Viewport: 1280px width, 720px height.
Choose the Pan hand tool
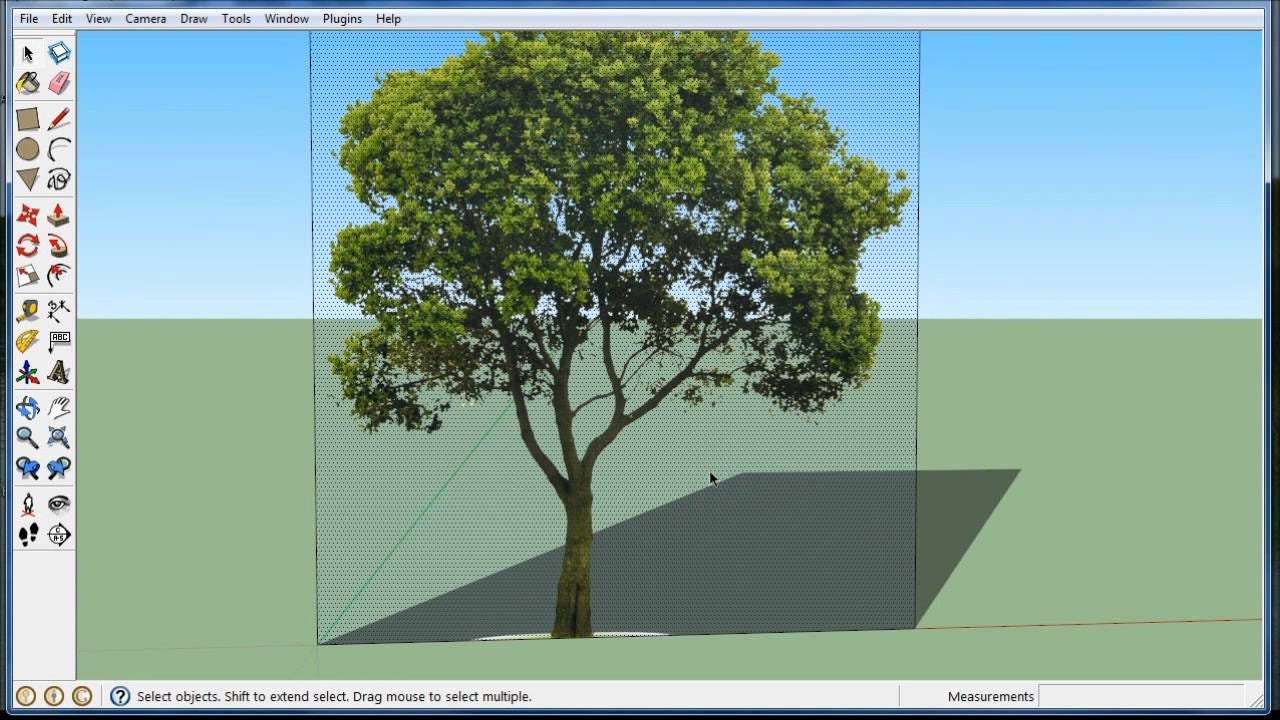click(59, 407)
